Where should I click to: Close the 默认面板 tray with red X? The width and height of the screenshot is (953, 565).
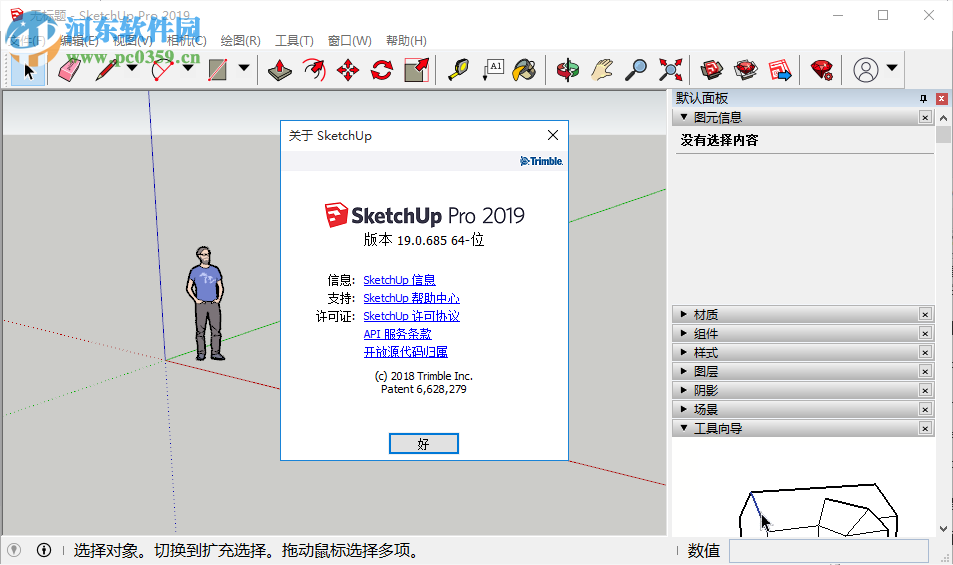point(941,98)
